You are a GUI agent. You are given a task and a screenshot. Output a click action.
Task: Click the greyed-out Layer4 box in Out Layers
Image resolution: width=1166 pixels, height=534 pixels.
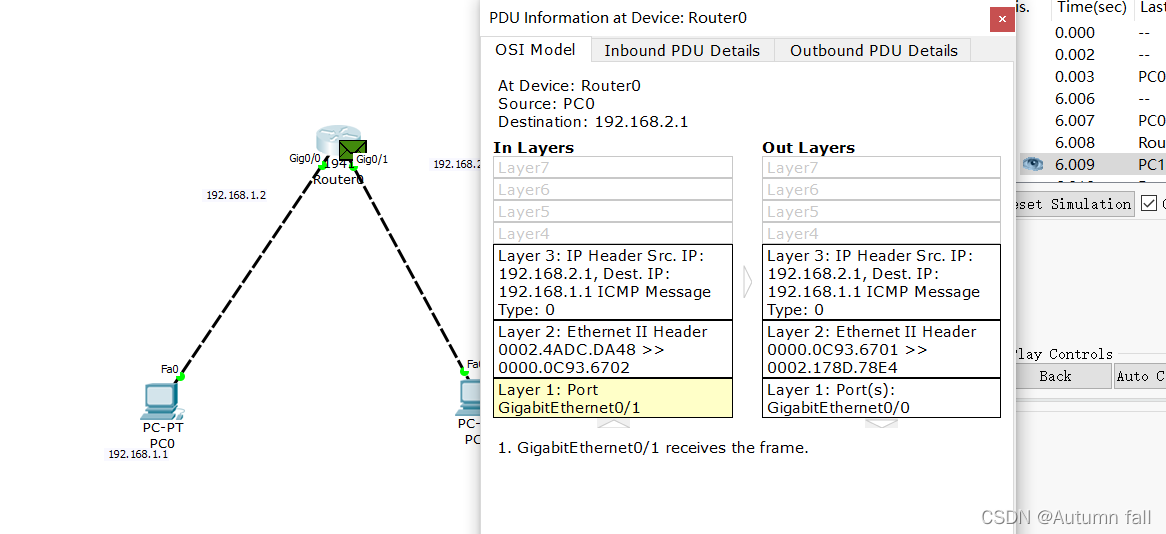point(881,234)
